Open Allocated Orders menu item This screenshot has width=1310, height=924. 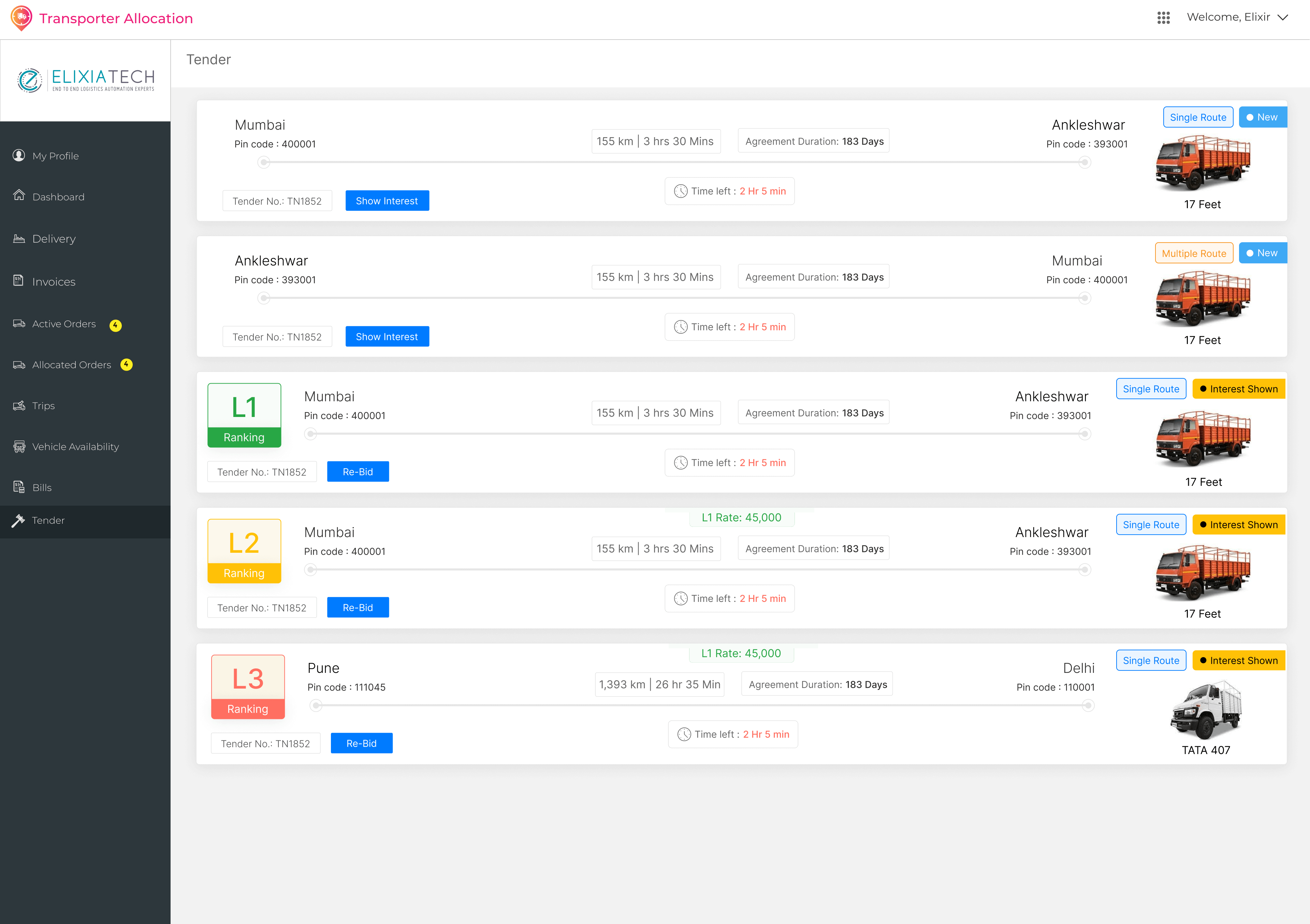tap(71, 365)
